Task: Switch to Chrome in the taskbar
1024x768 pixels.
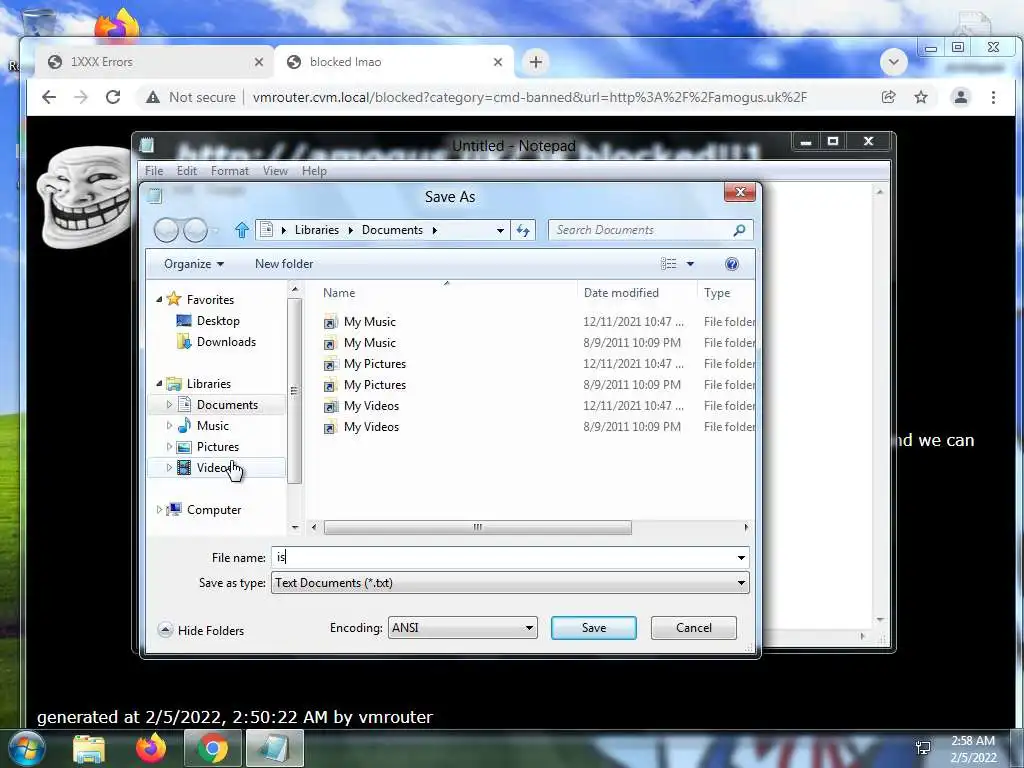Action: click(212, 748)
